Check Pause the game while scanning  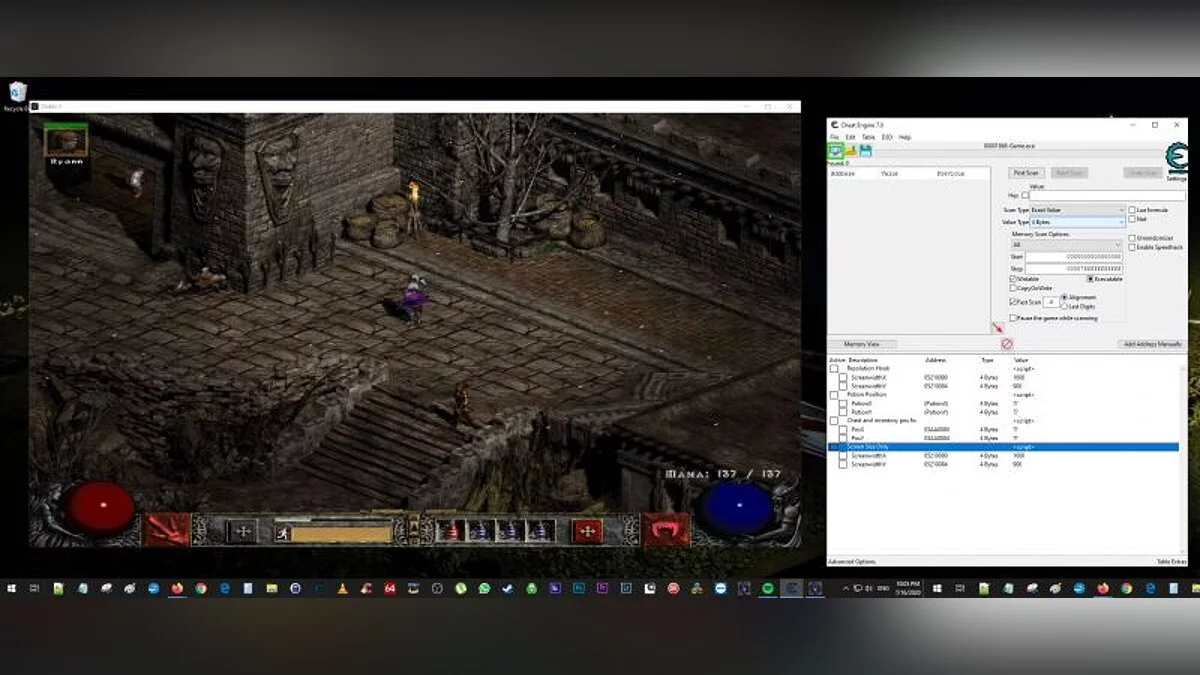coord(1013,318)
